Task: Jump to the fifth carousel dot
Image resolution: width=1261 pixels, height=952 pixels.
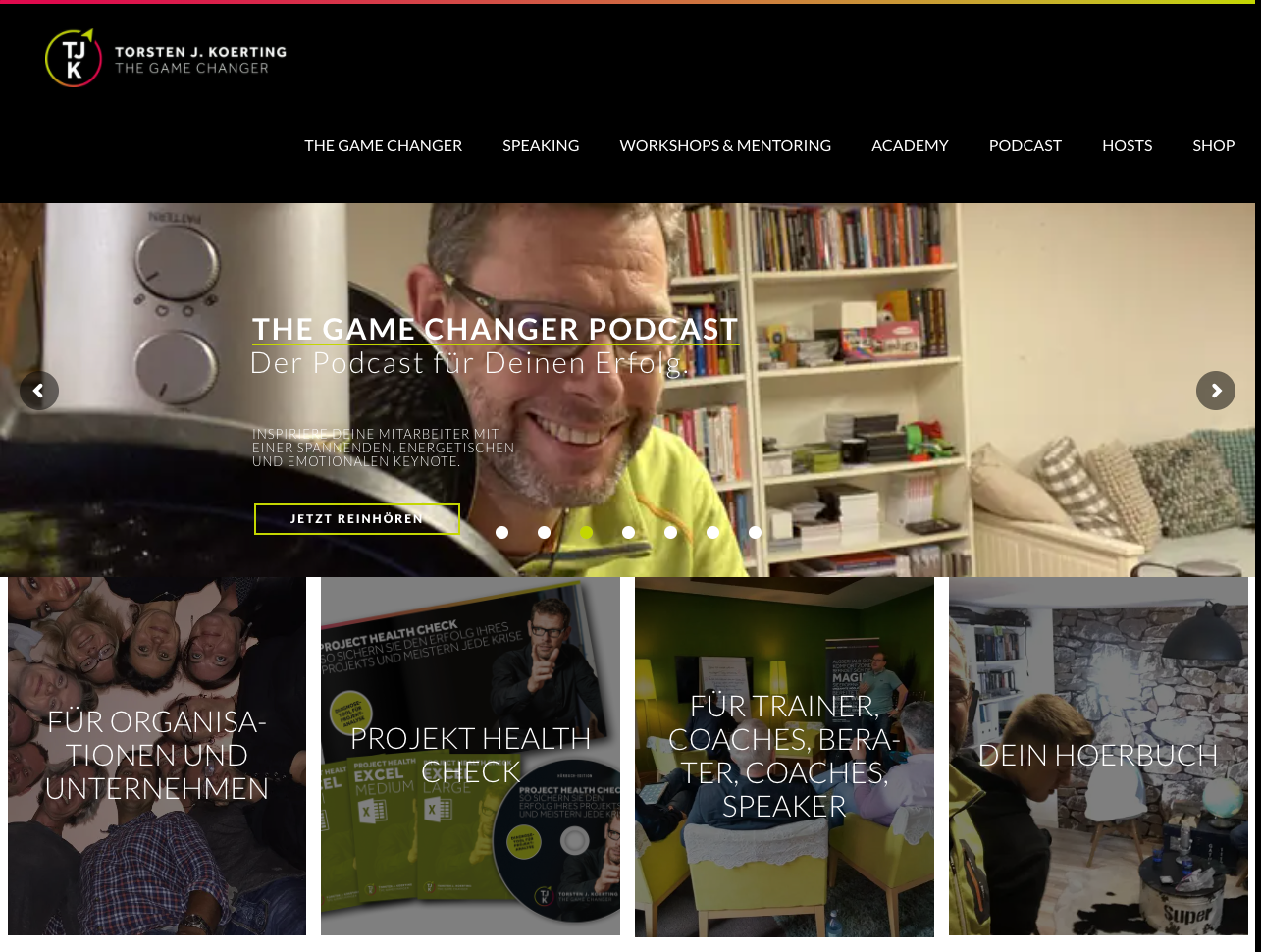Action: (671, 533)
